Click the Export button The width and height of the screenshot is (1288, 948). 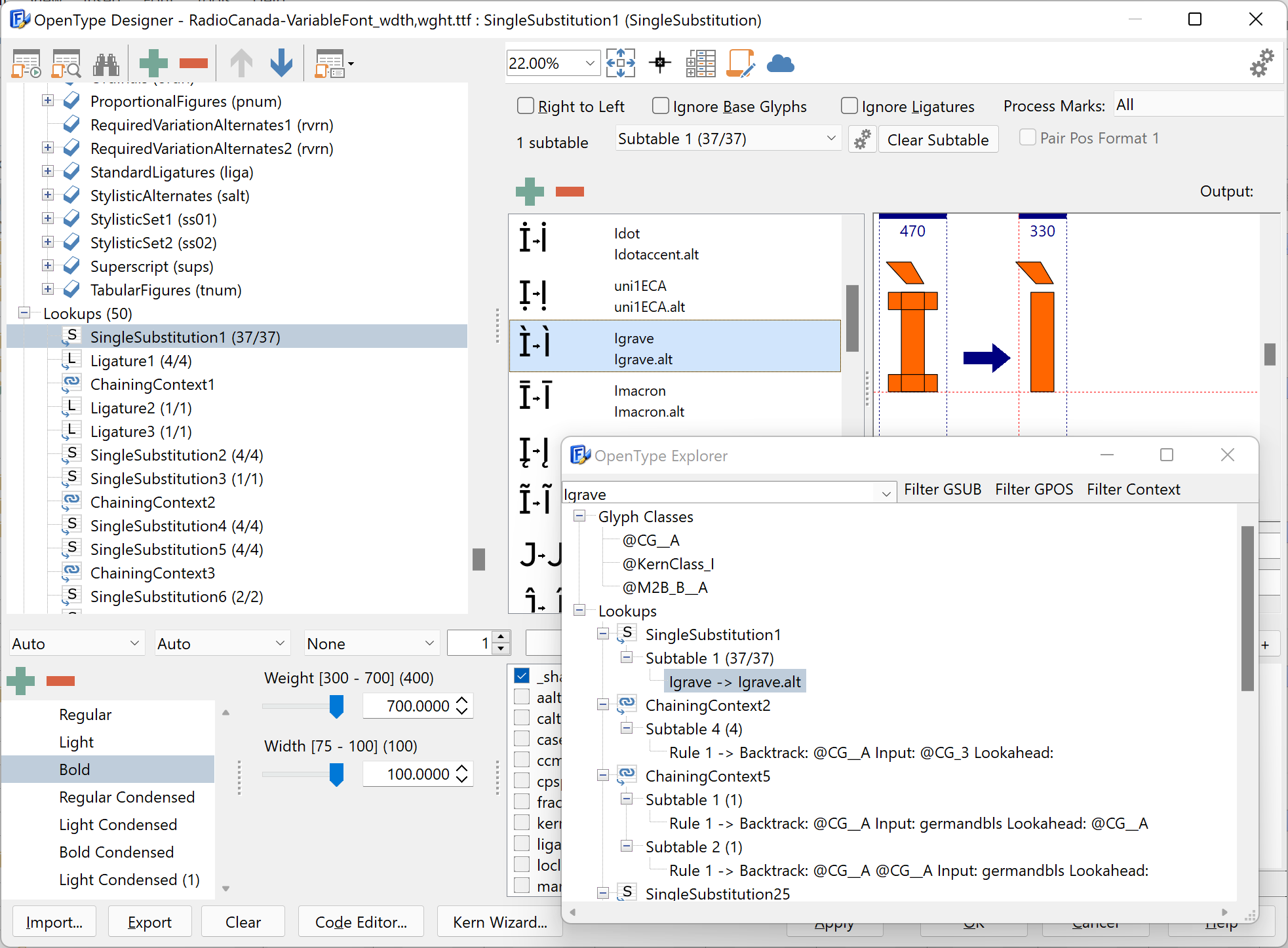click(149, 922)
